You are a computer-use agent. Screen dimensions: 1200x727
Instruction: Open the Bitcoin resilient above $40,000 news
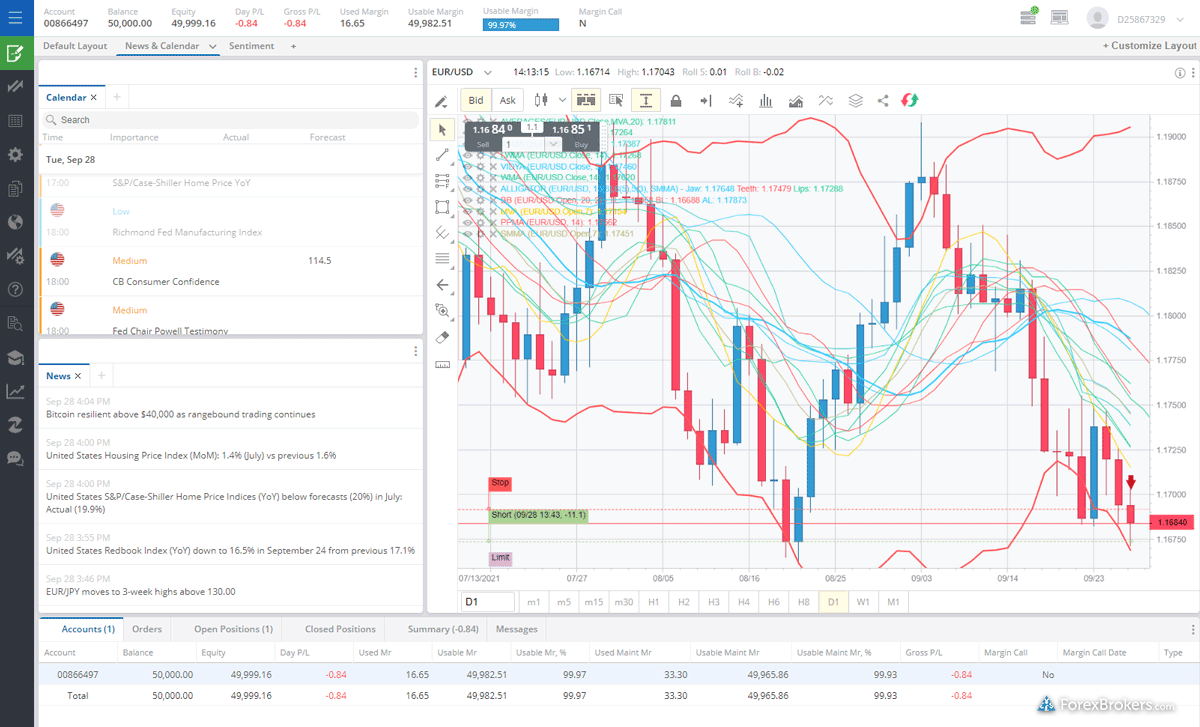tap(181, 414)
